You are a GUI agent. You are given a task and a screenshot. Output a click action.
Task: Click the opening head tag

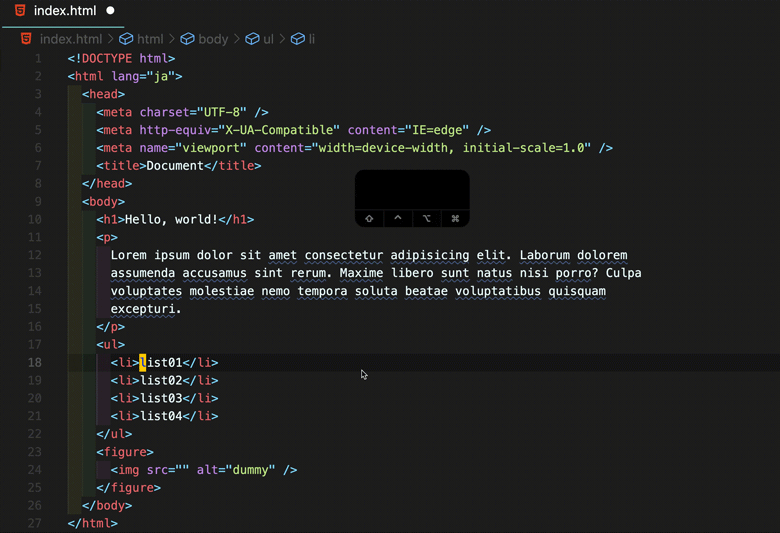click(103, 95)
